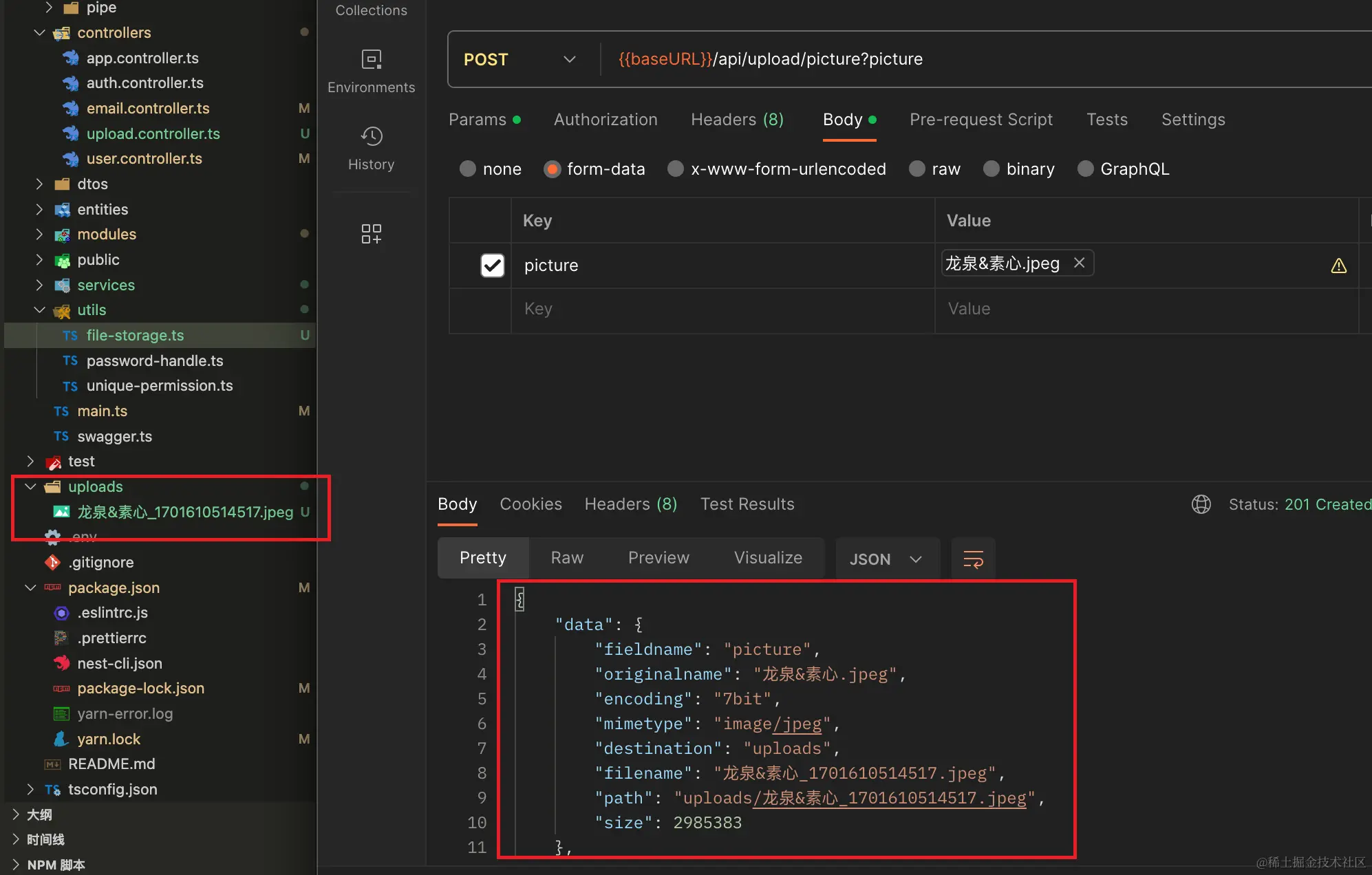Collapse the utils folder
1372x875 pixels.
point(39,310)
